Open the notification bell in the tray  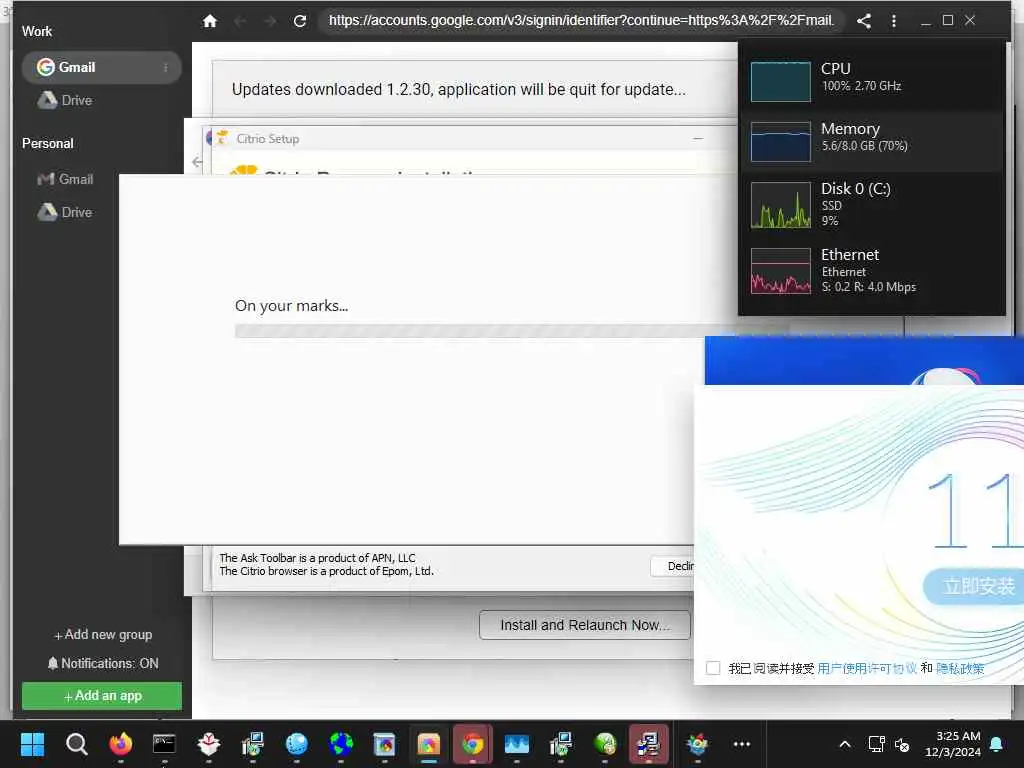coord(997,744)
